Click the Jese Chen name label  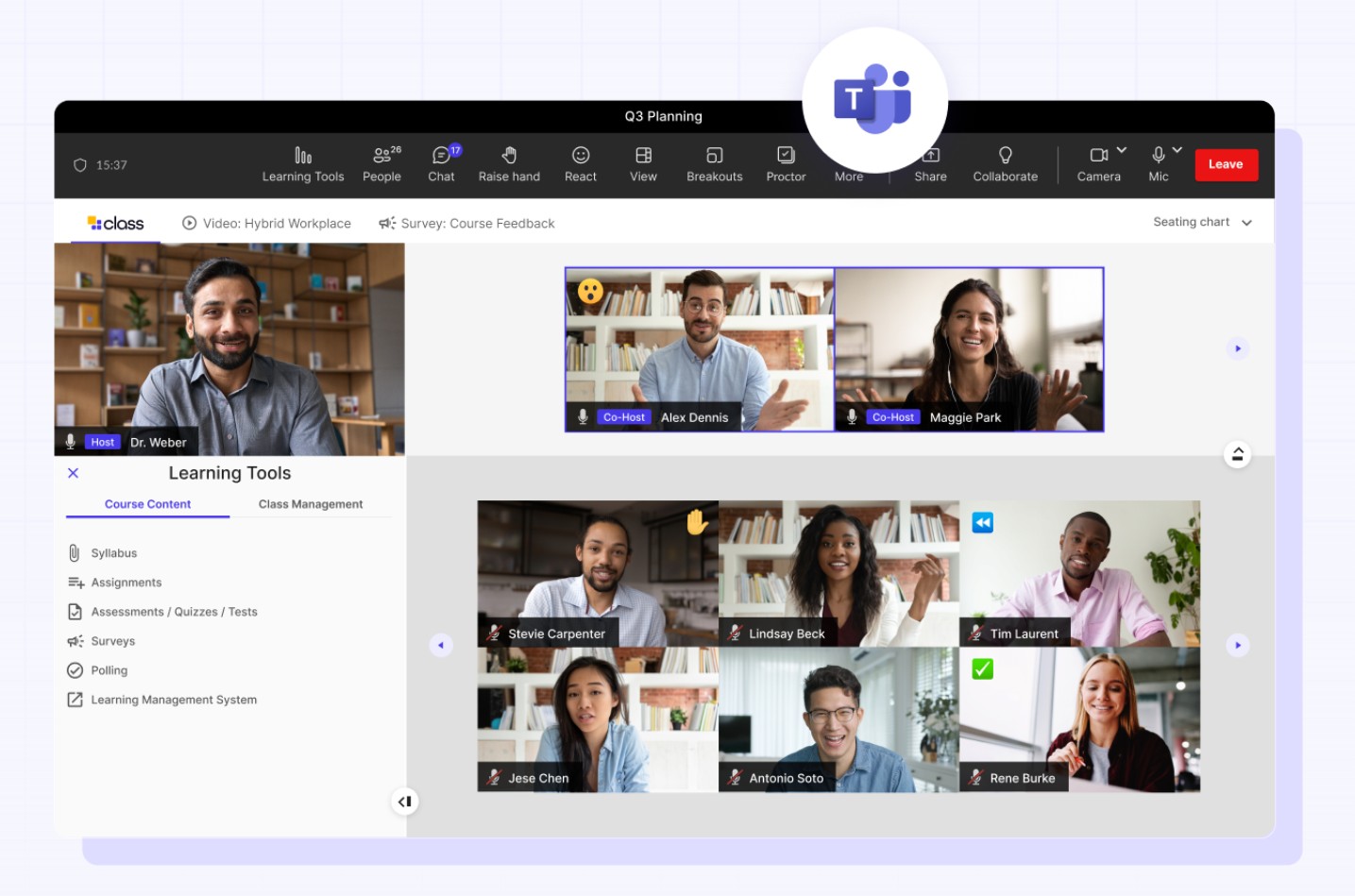pos(538,778)
